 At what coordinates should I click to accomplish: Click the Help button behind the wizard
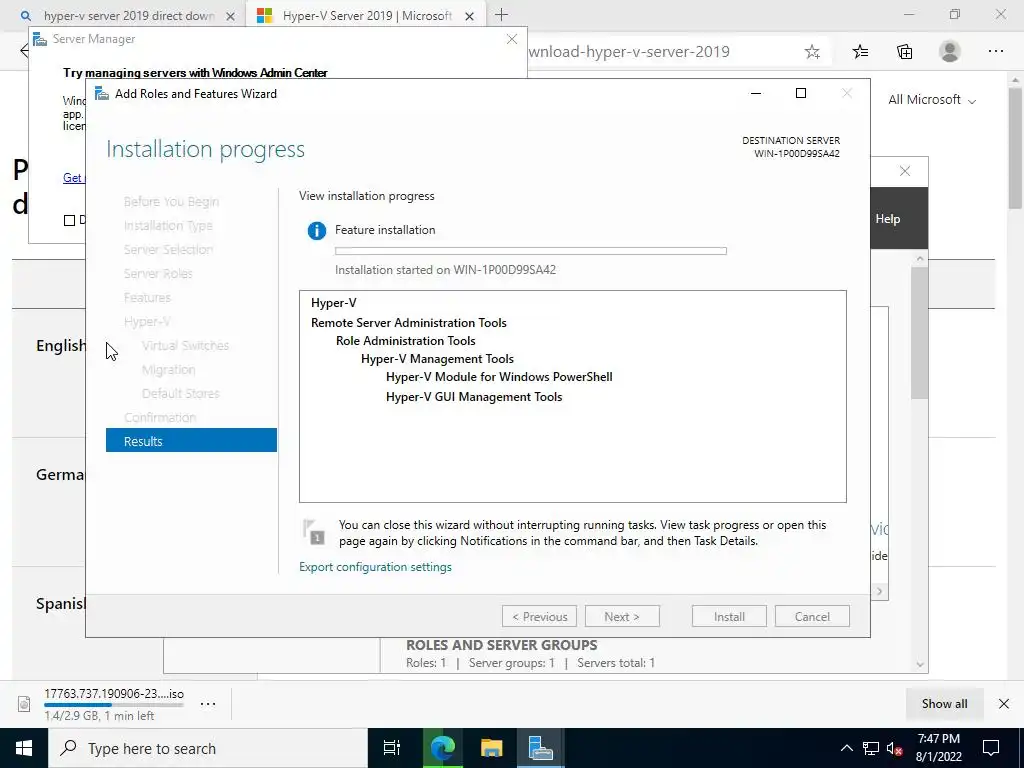(888, 219)
